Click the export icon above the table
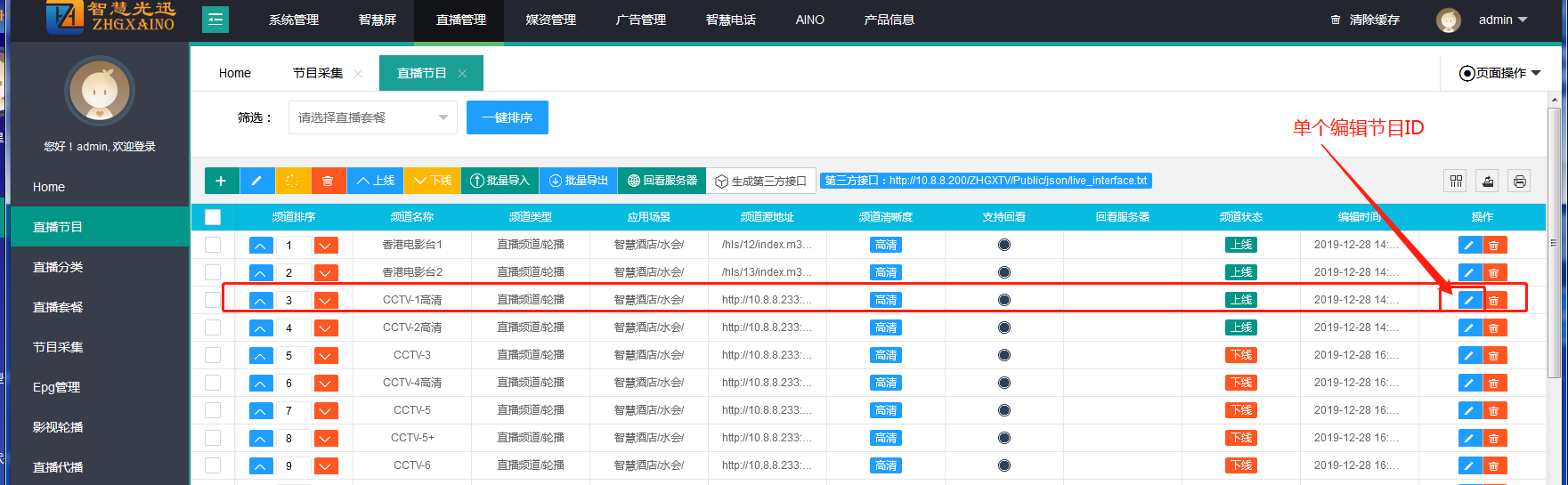Viewport: 1568px width, 485px height. coord(1487,182)
